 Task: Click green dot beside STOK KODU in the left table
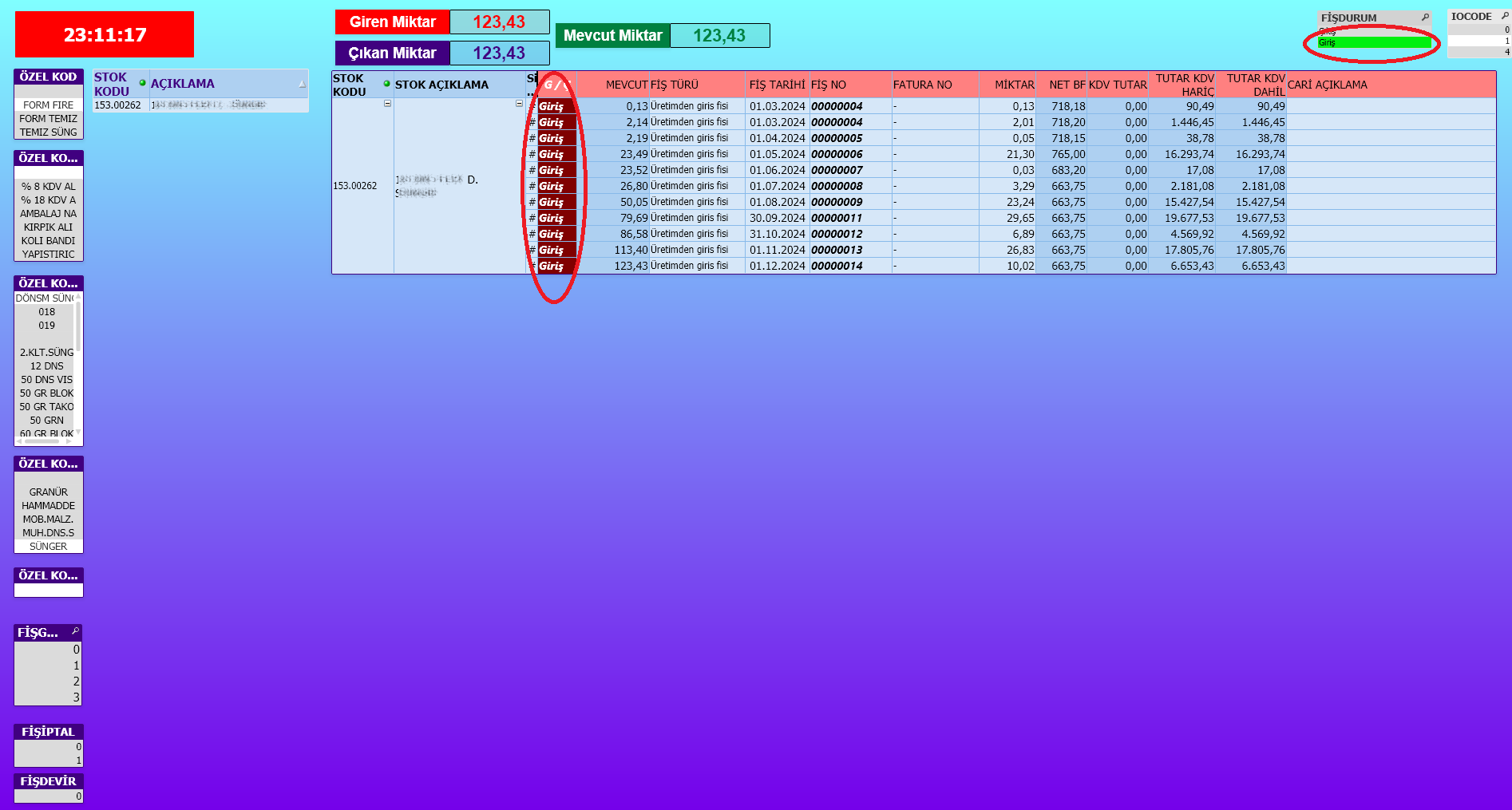[x=143, y=83]
